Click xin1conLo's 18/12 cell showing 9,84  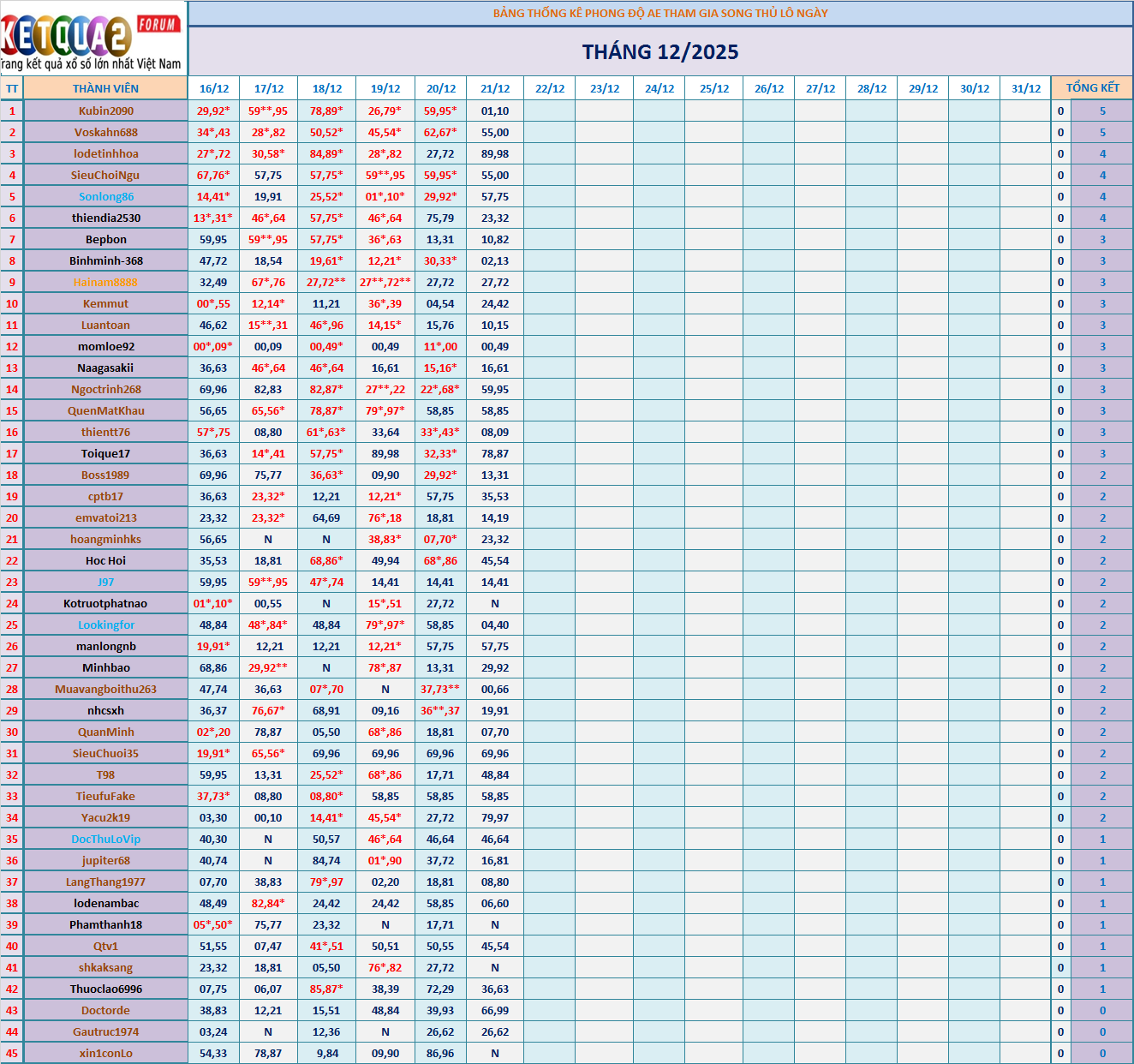[326, 1053]
